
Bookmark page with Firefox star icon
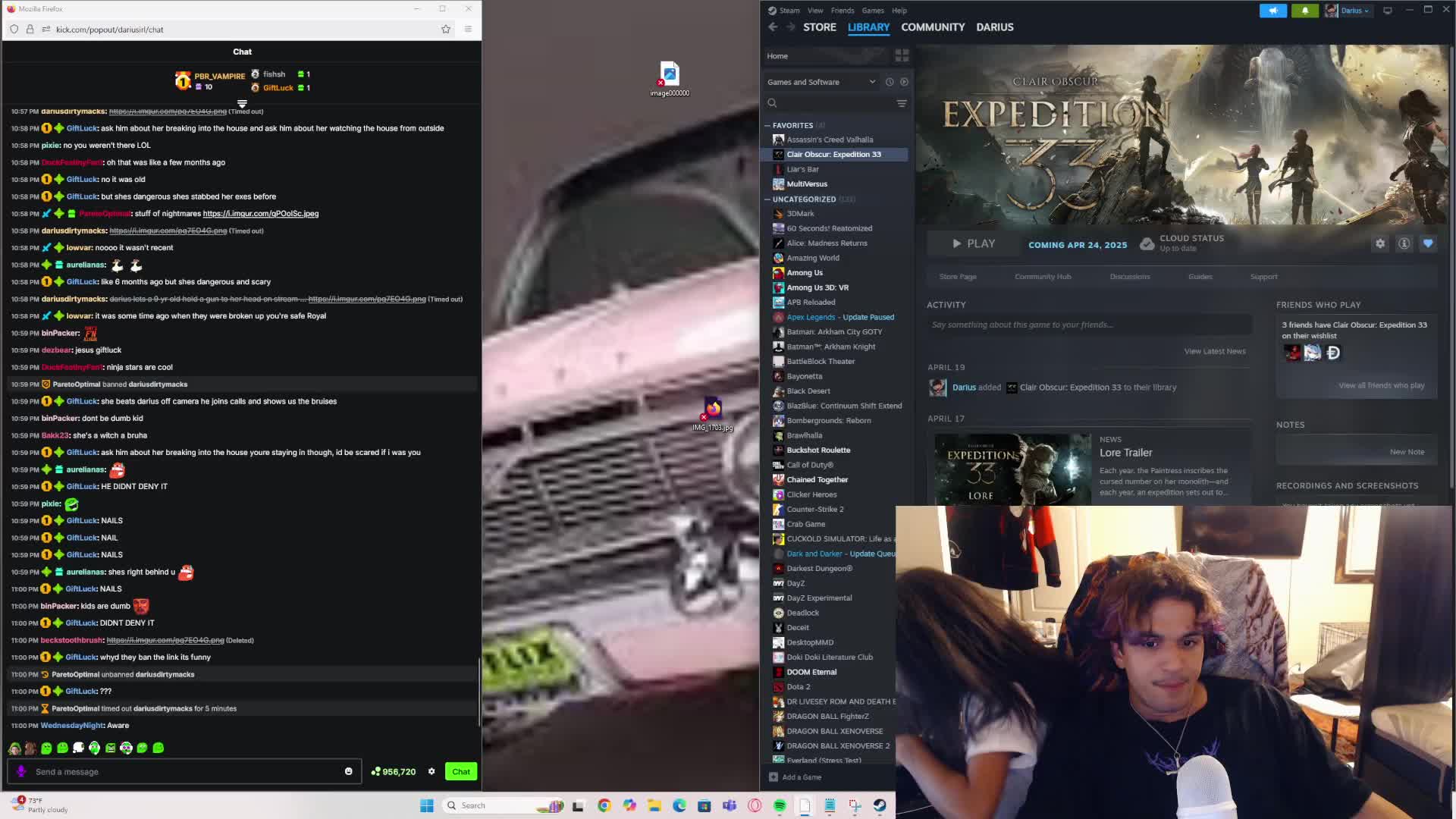pyautogui.click(x=446, y=30)
